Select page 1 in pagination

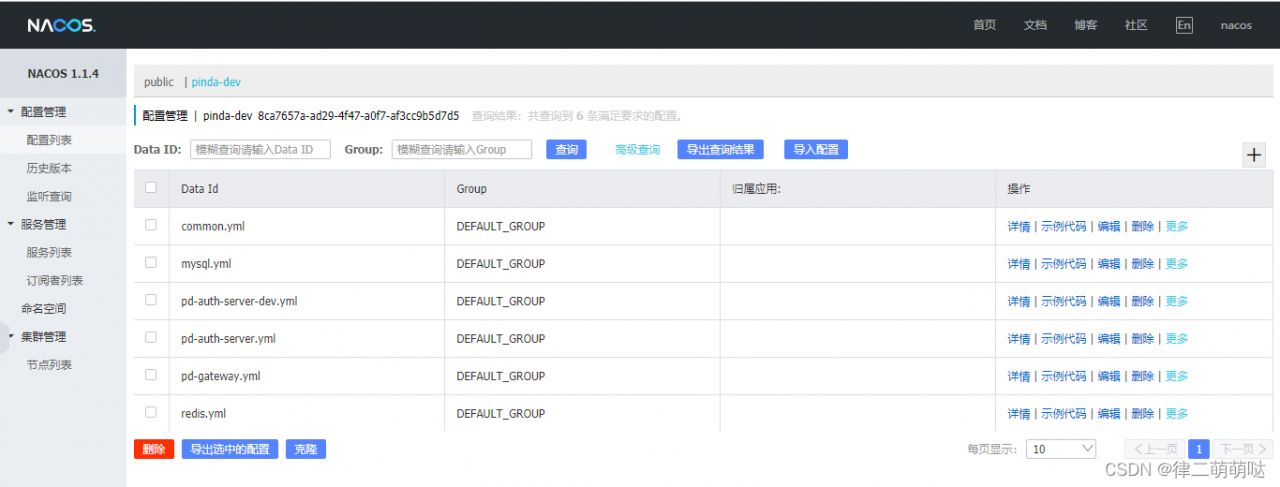pyautogui.click(x=1199, y=449)
